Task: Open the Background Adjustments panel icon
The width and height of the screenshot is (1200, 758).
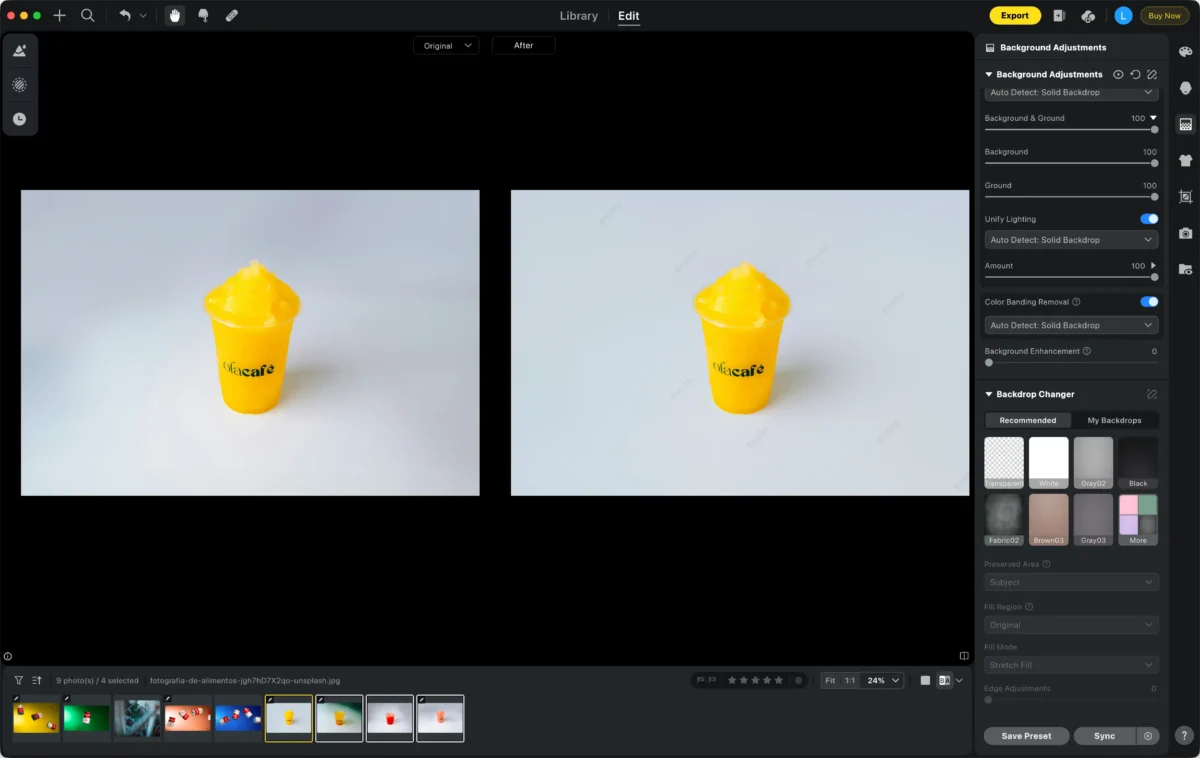Action: 1185,124
